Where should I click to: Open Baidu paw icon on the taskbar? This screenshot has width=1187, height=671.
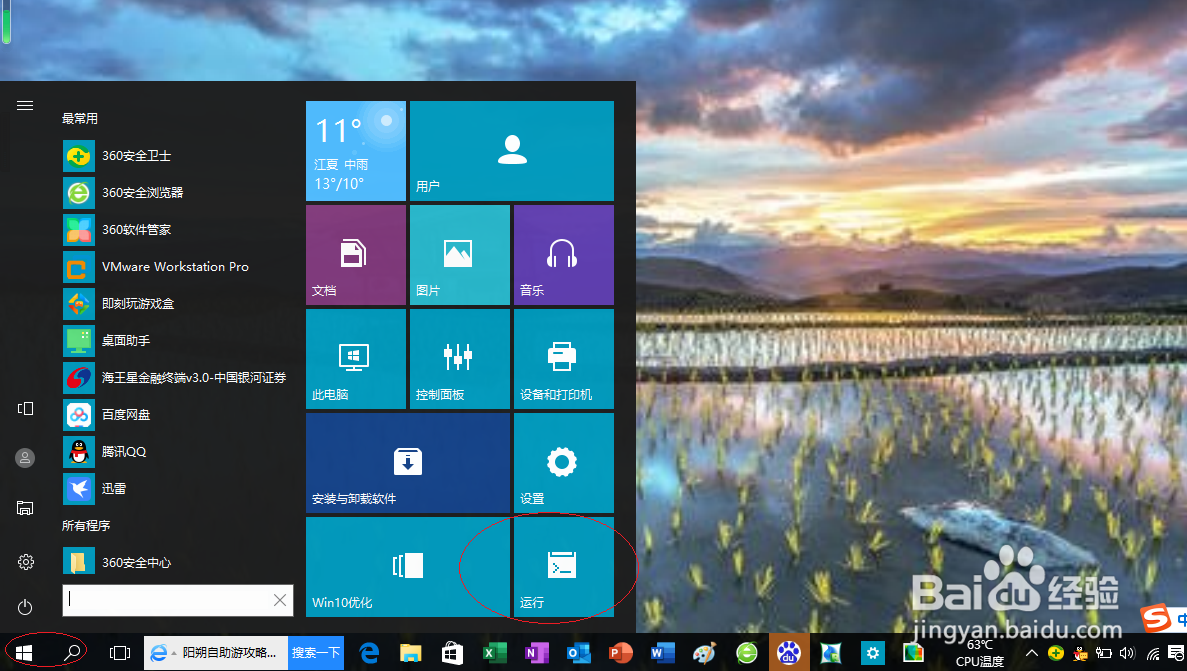[789, 653]
